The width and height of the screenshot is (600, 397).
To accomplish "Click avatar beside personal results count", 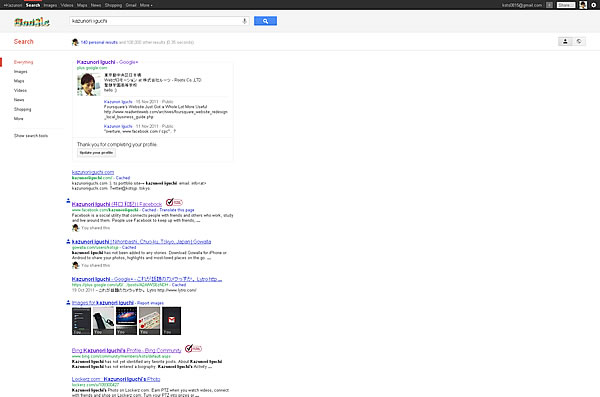I will click(75, 42).
